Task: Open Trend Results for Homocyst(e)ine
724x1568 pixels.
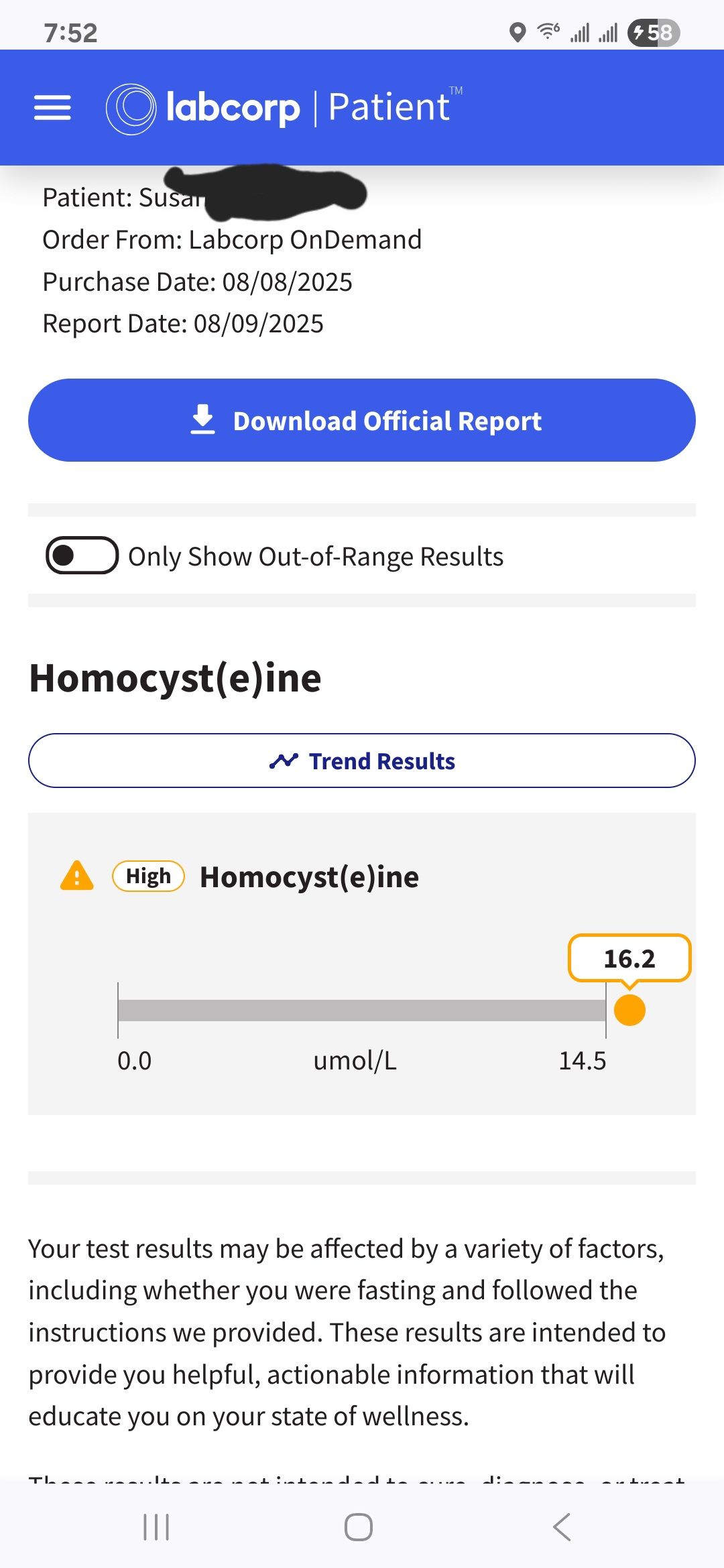Action: (362, 761)
